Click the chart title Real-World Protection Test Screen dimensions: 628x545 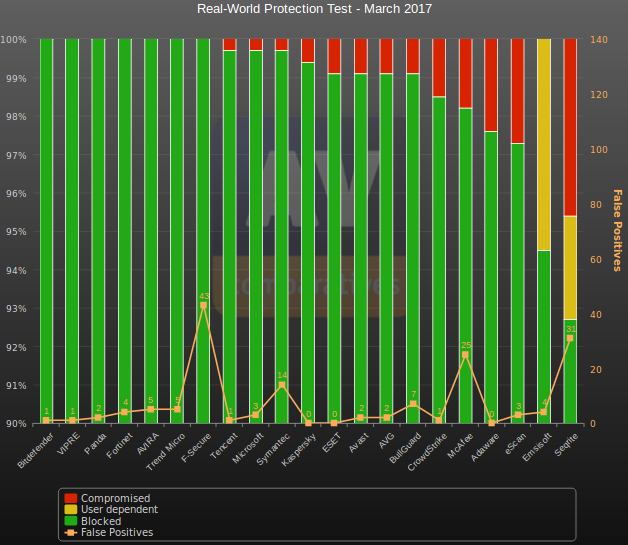(314, 9)
